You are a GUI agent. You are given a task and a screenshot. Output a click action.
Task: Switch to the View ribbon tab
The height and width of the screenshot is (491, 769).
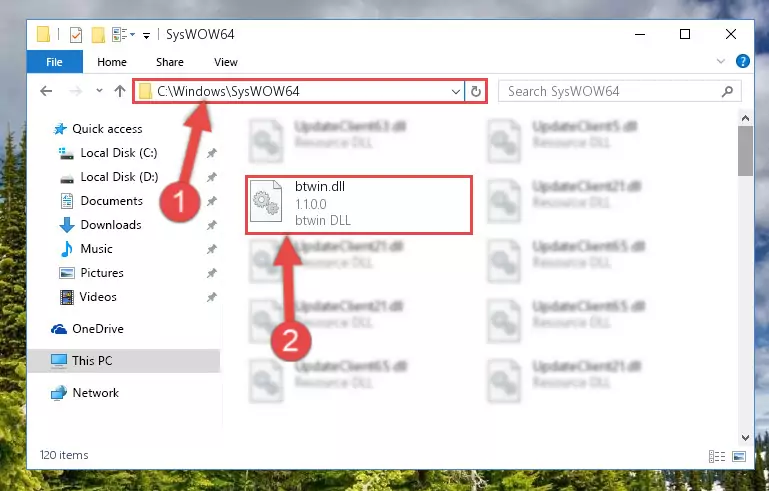click(226, 62)
